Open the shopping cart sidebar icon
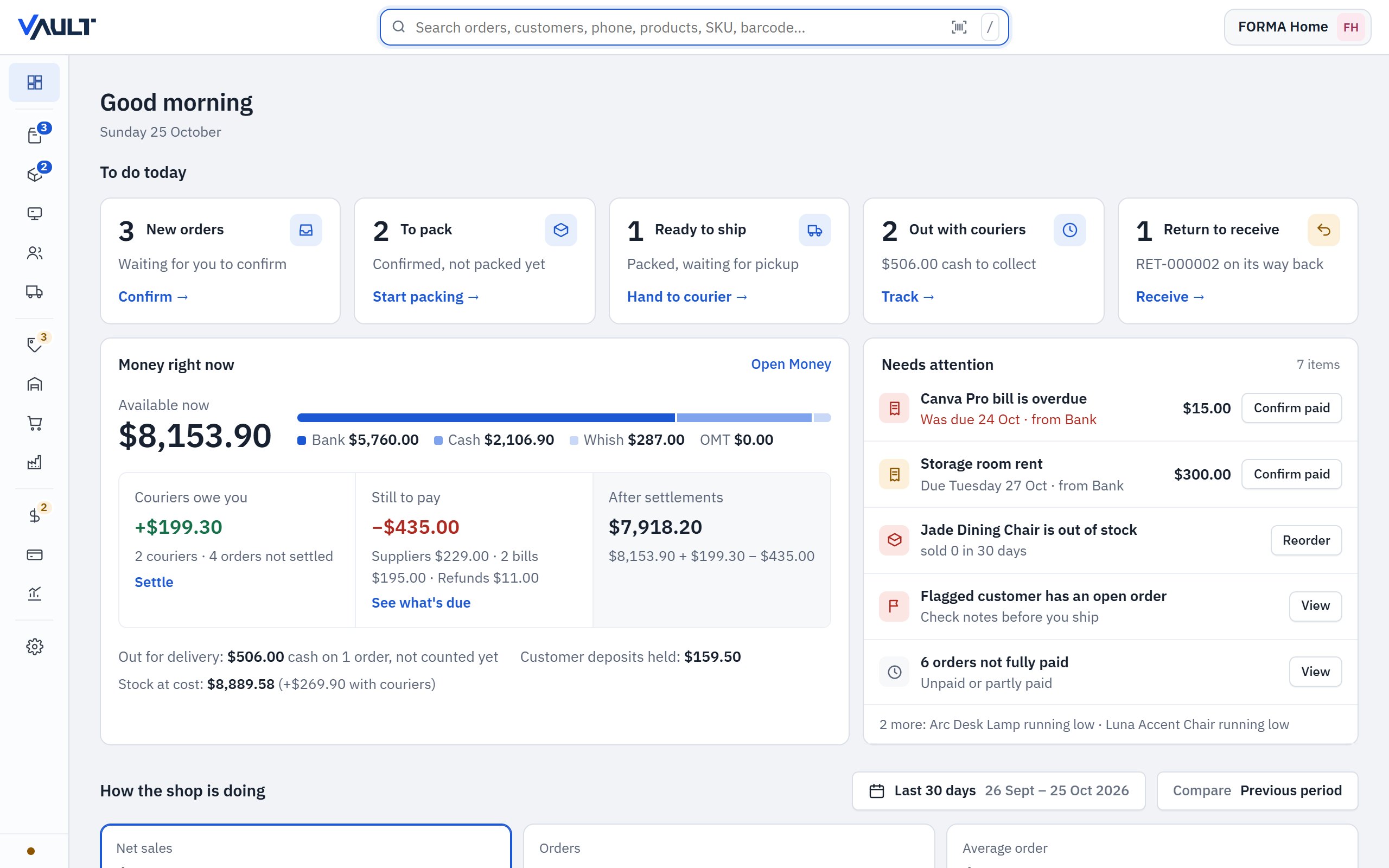Screen dimensions: 1389x868 point(34,423)
